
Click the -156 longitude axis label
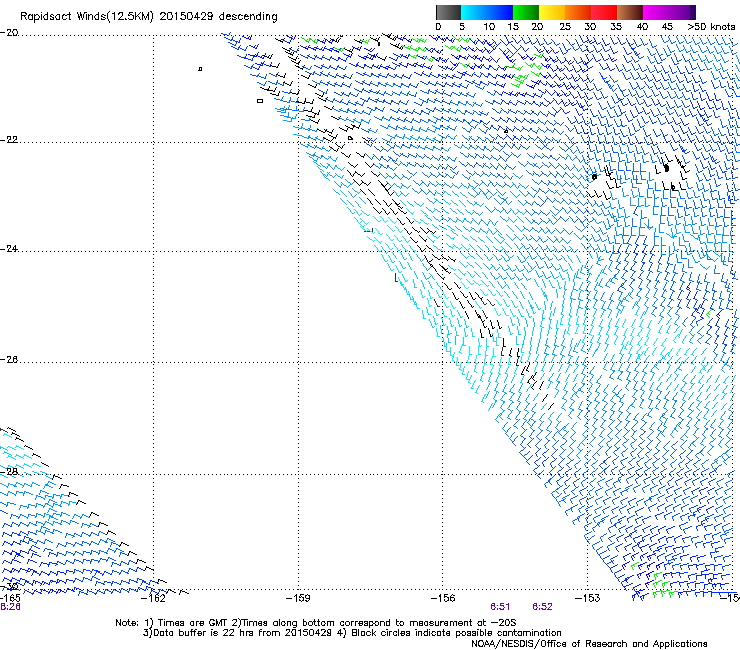click(x=443, y=599)
